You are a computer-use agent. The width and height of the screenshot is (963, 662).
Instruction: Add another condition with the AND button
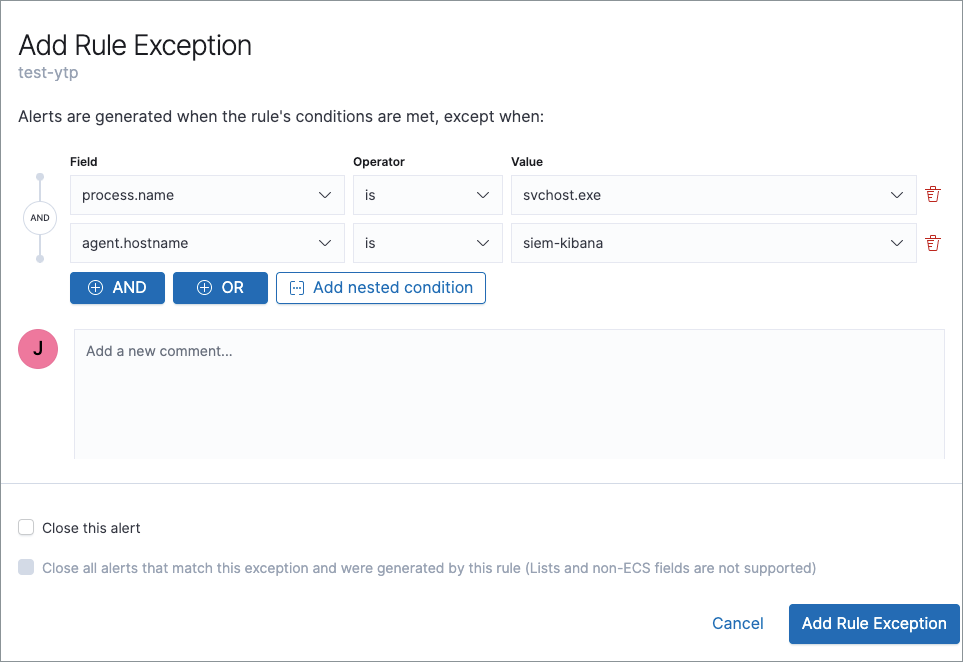click(x=117, y=287)
